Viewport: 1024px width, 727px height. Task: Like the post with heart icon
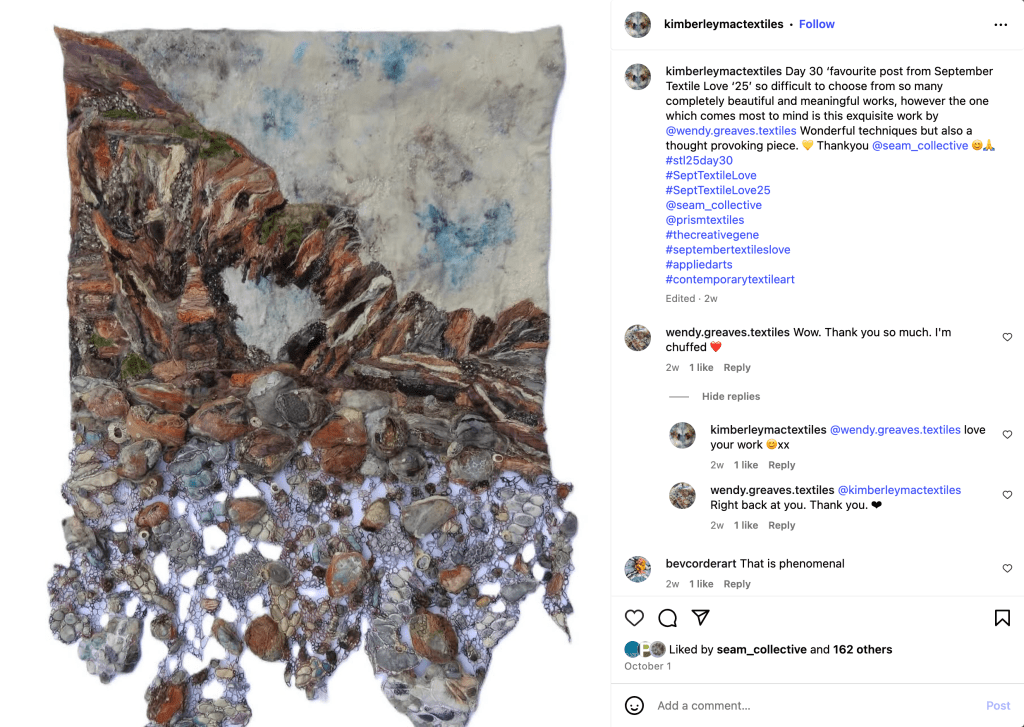633,618
